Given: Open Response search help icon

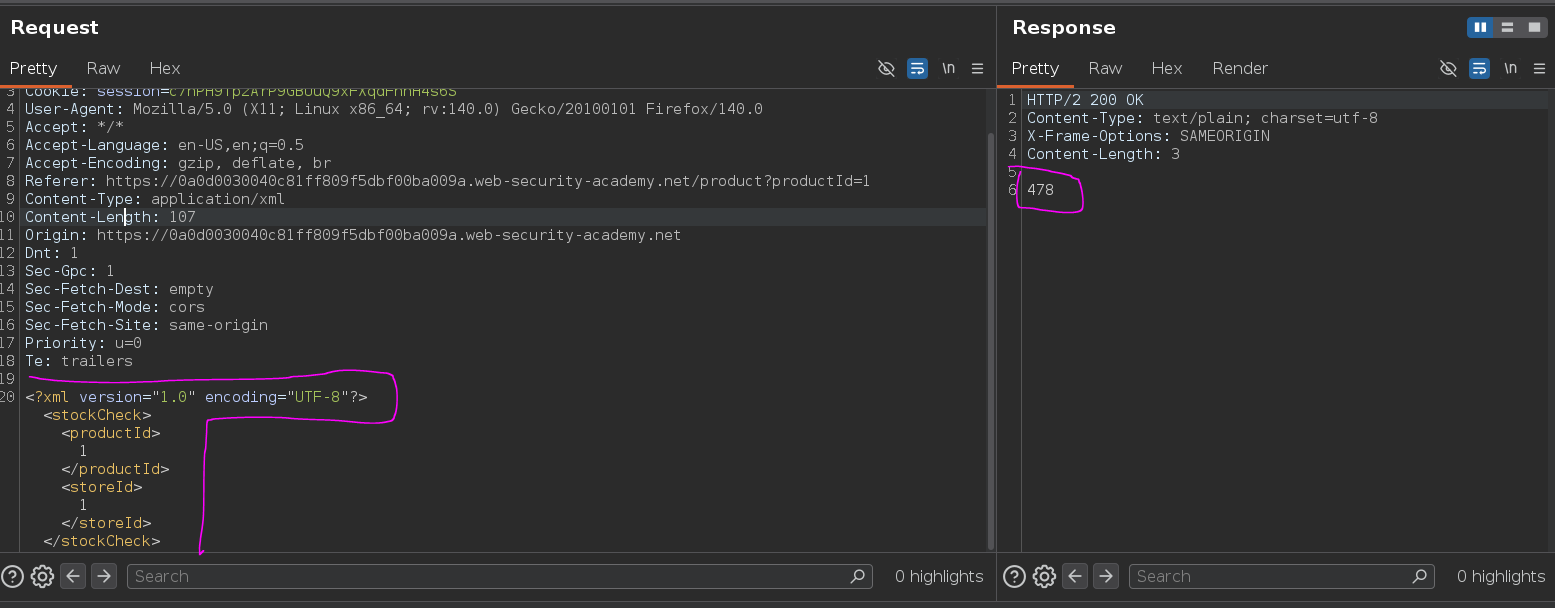Looking at the screenshot, I should [x=1014, y=576].
